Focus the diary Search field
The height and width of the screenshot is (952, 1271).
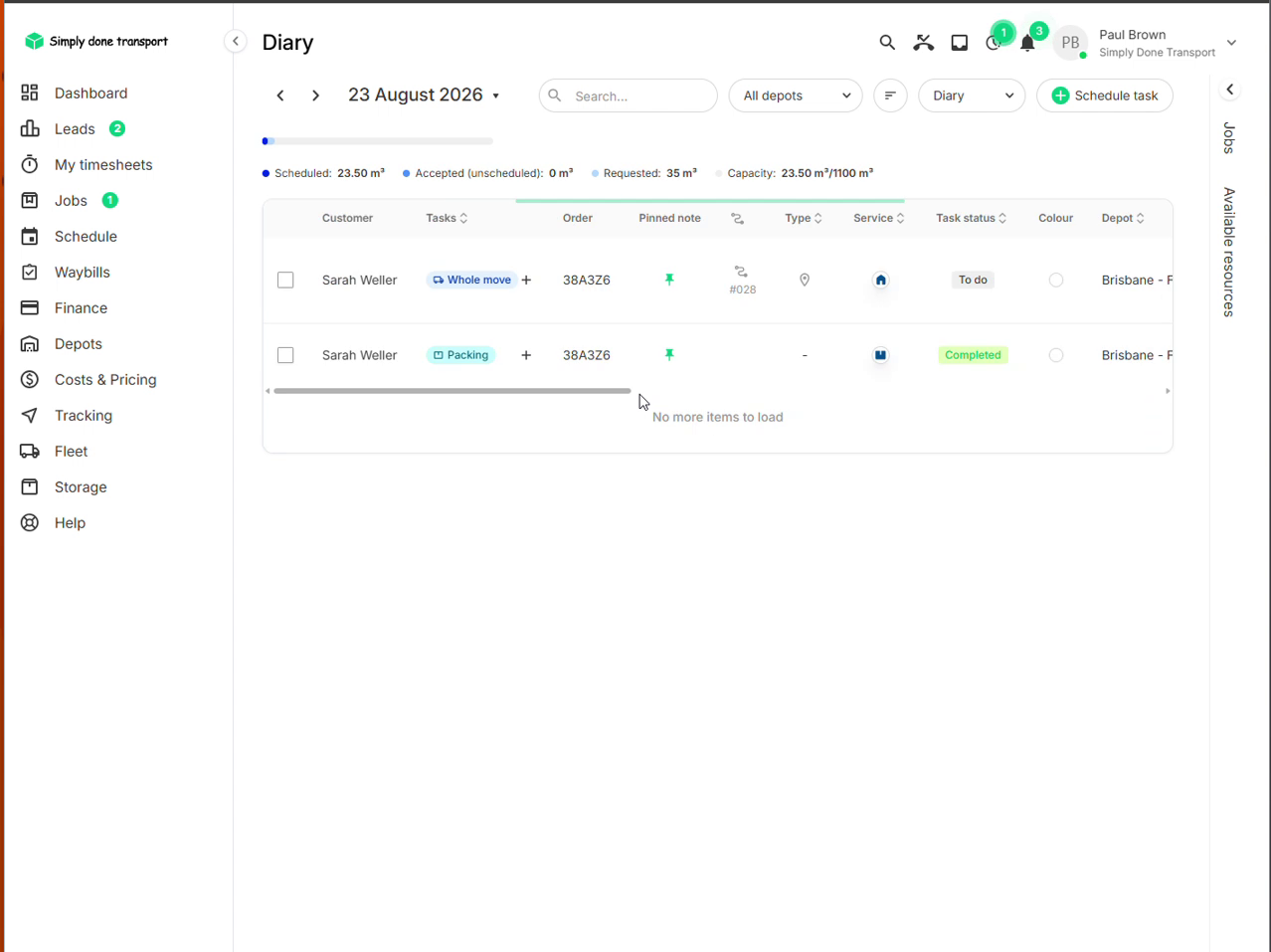[x=629, y=95]
